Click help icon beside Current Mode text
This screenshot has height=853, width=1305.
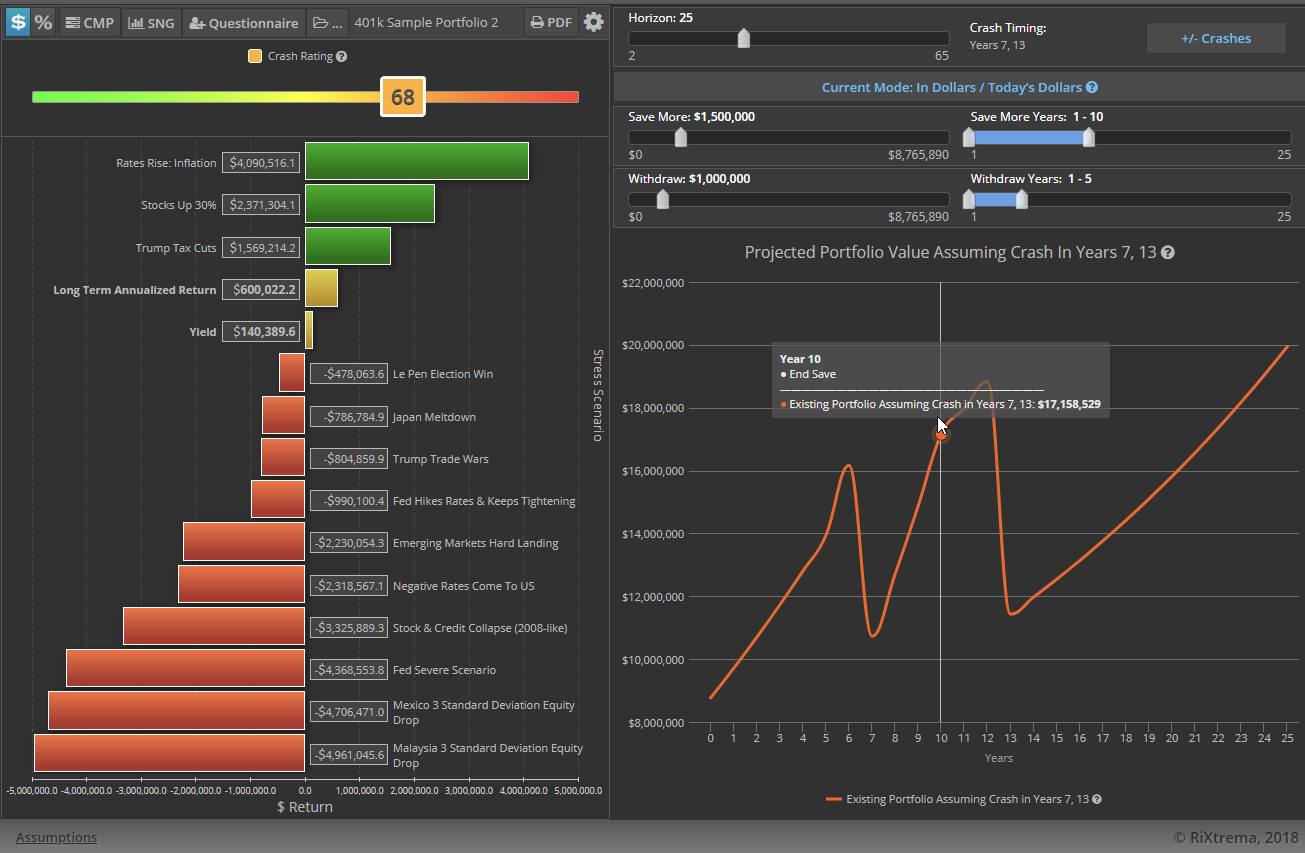[1092, 88]
